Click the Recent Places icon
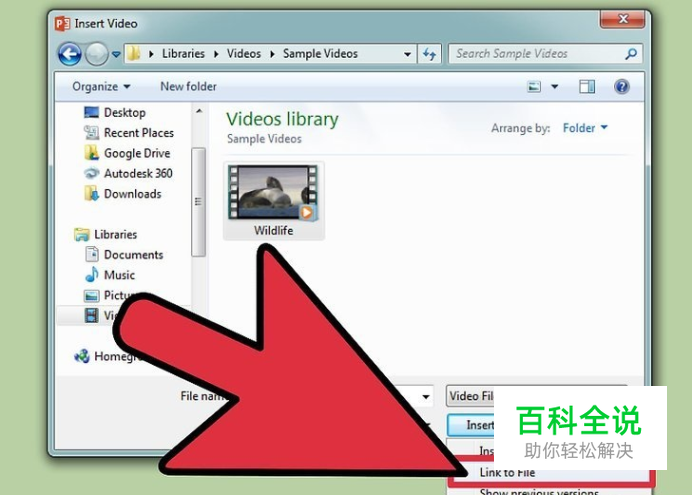Image resolution: width=692 pixels, height=495 pixels. [91, 133]
